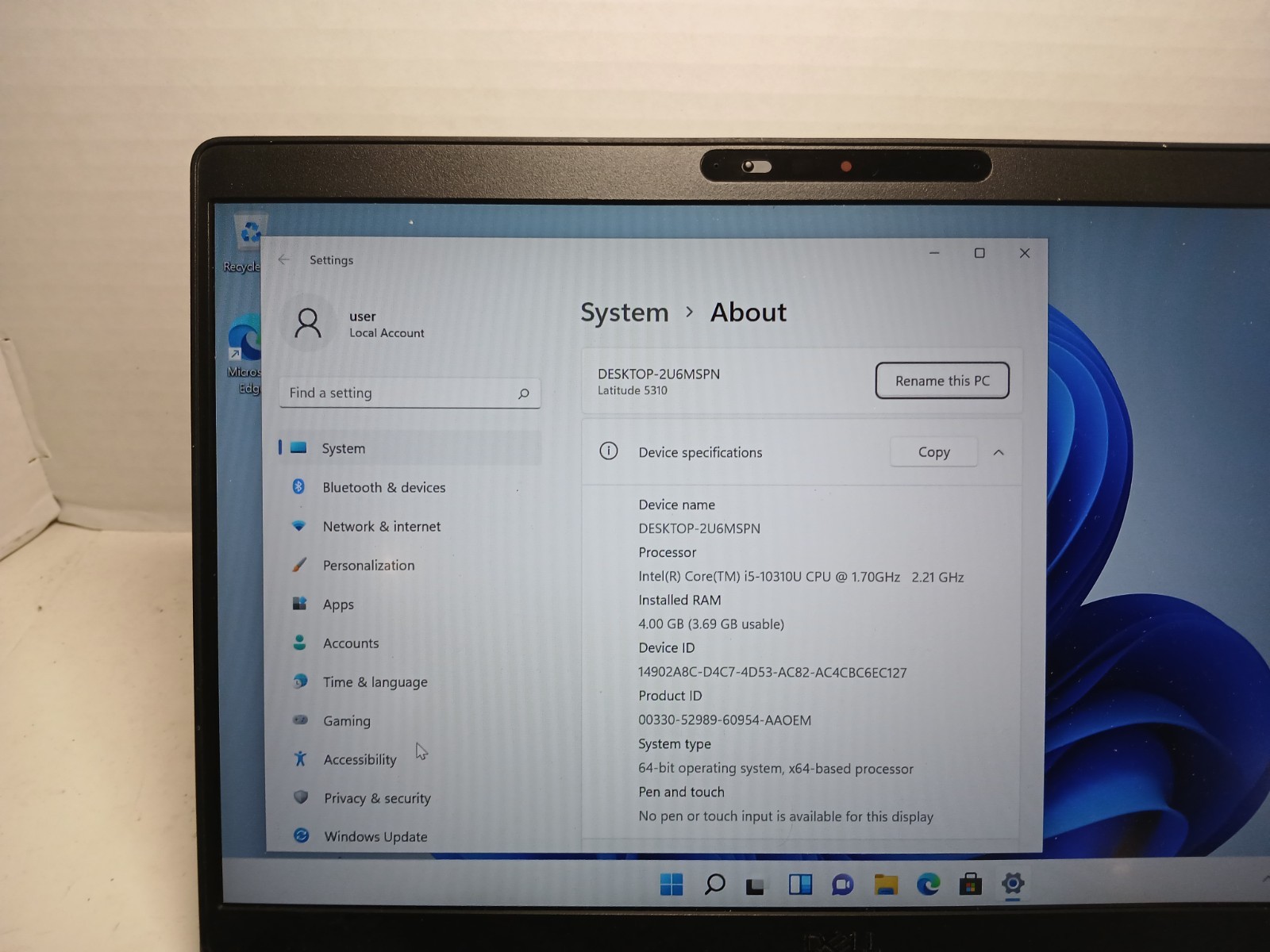Open Microsoft Store from the taskbar

pyautogui.click(x=970, y=884)
